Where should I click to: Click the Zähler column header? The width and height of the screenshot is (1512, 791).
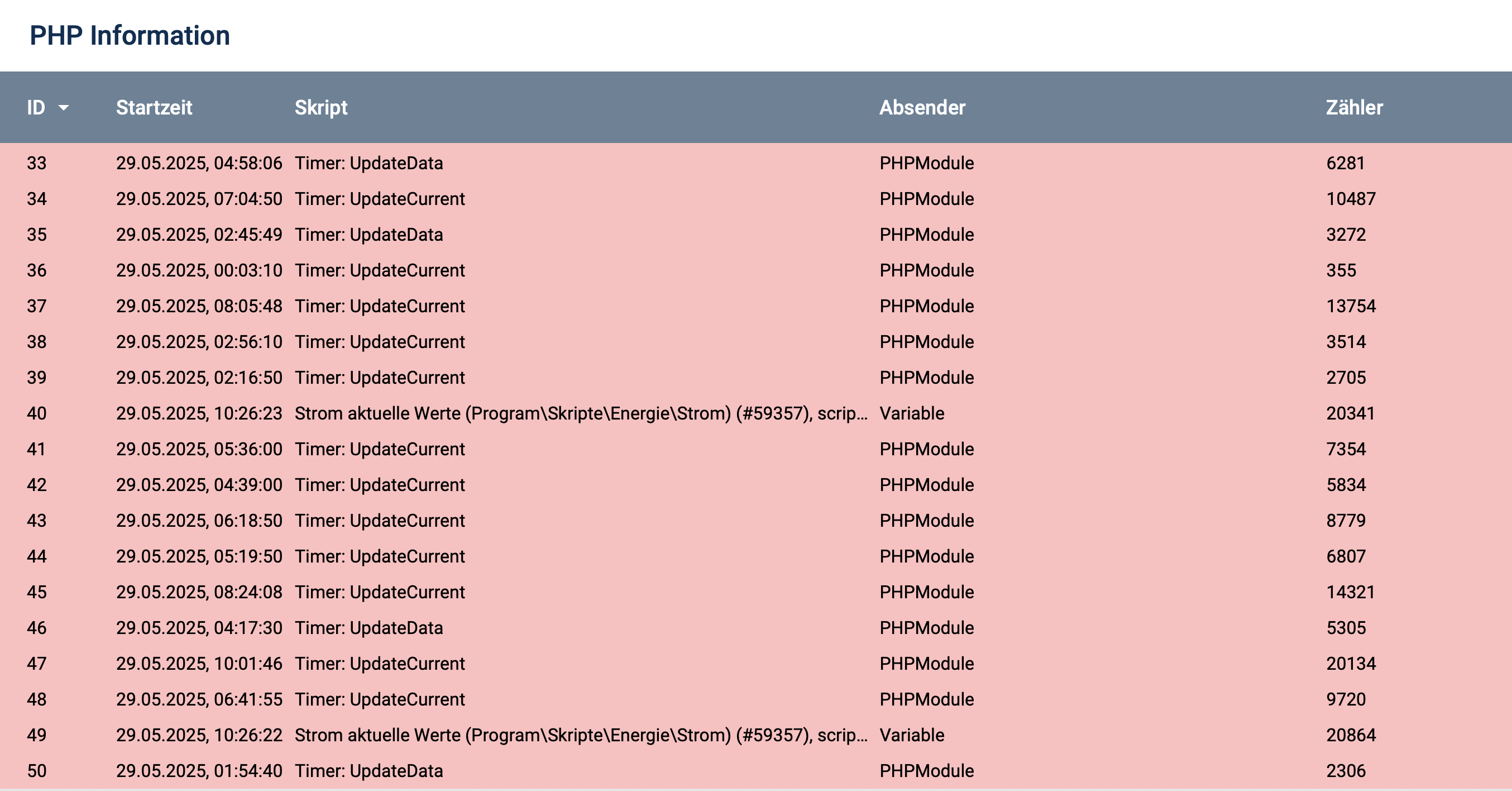pyautogui.click(x=1354, y=107)
